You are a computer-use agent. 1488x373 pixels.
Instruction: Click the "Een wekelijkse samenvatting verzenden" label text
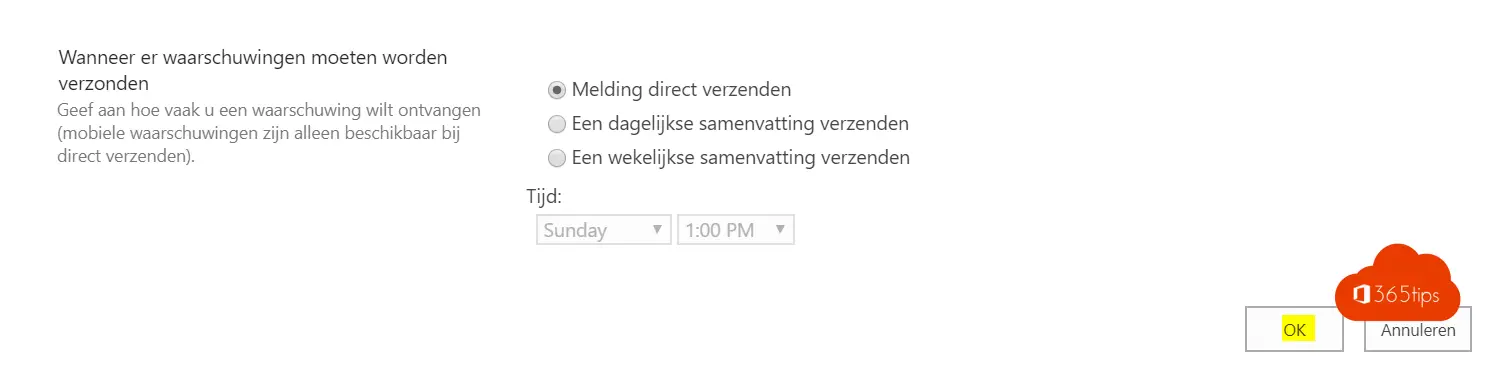(x=740, y=158)
